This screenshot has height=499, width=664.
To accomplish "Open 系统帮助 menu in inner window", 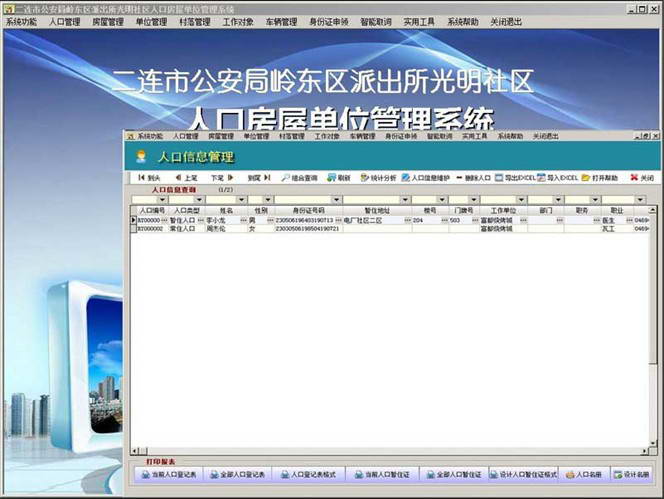I will coord(510,136).
